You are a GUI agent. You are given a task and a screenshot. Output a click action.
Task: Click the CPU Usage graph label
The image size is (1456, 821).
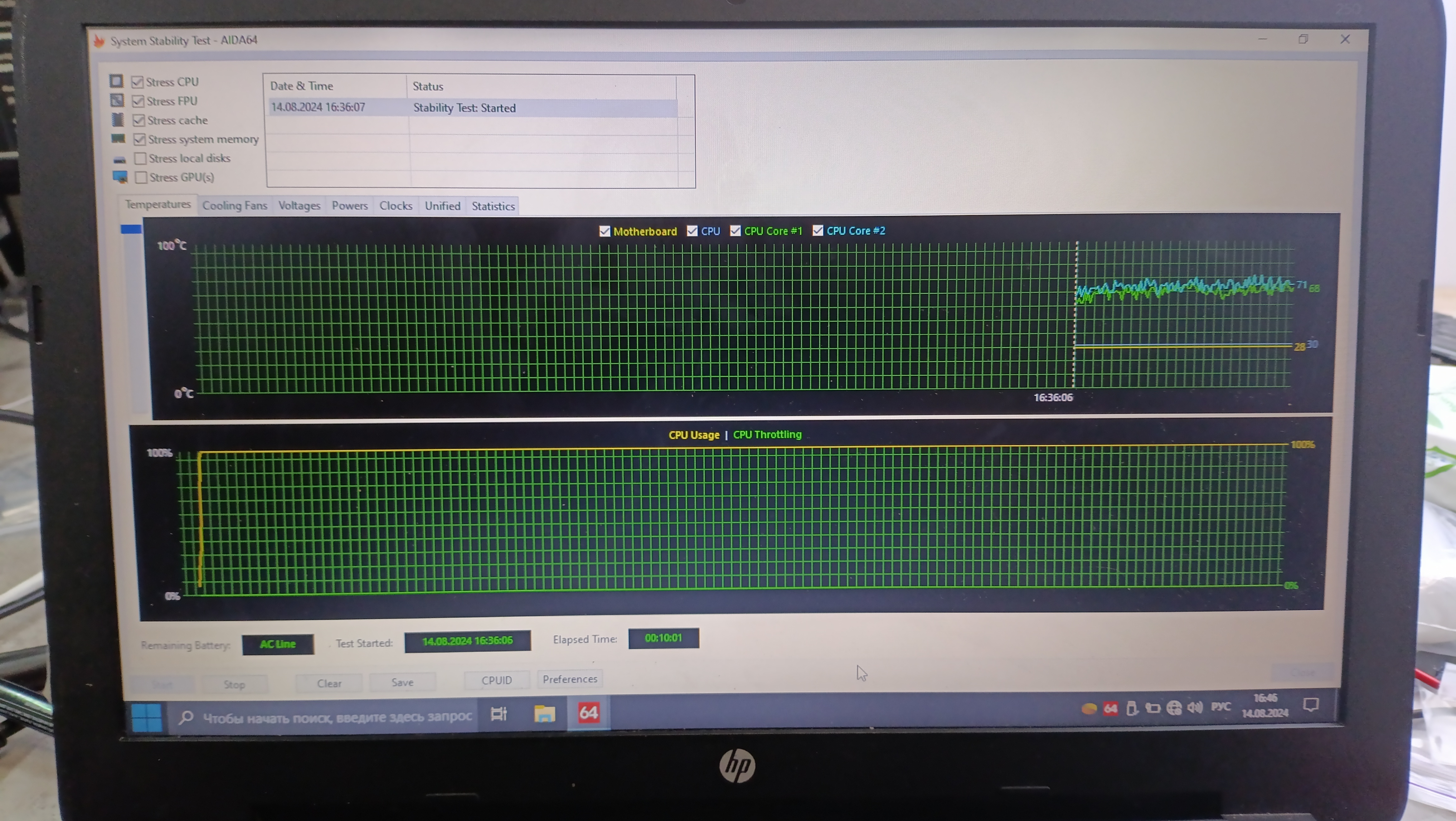(x=694, y=435)
